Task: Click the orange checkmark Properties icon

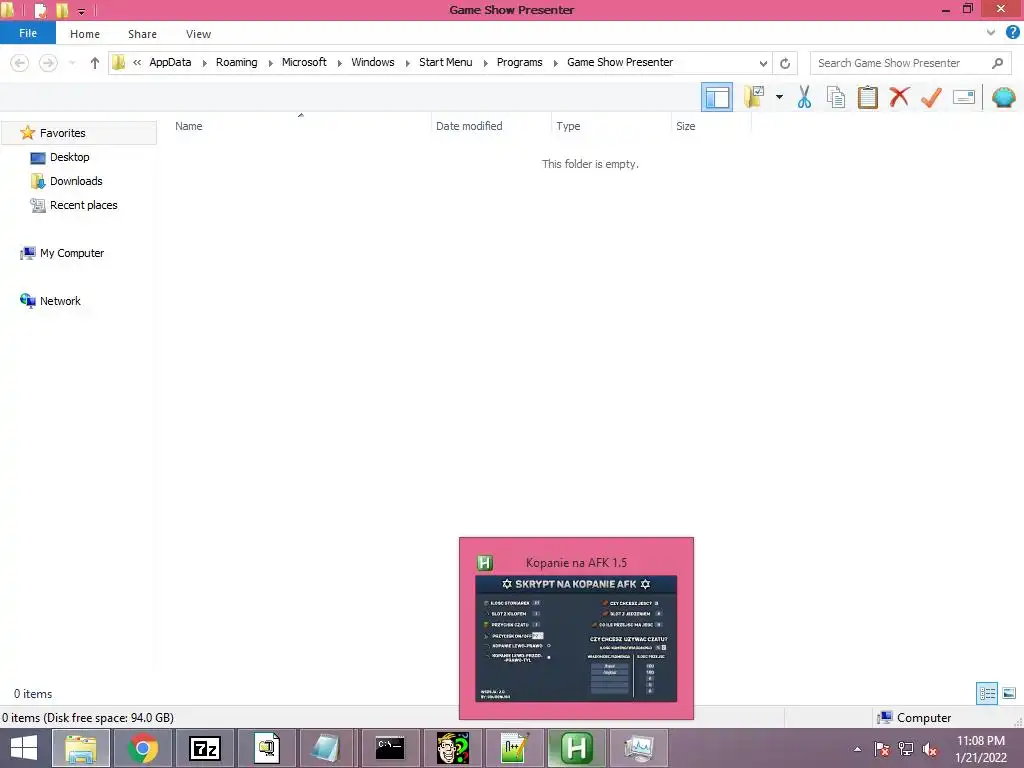Action: click(x=931, y=97)
